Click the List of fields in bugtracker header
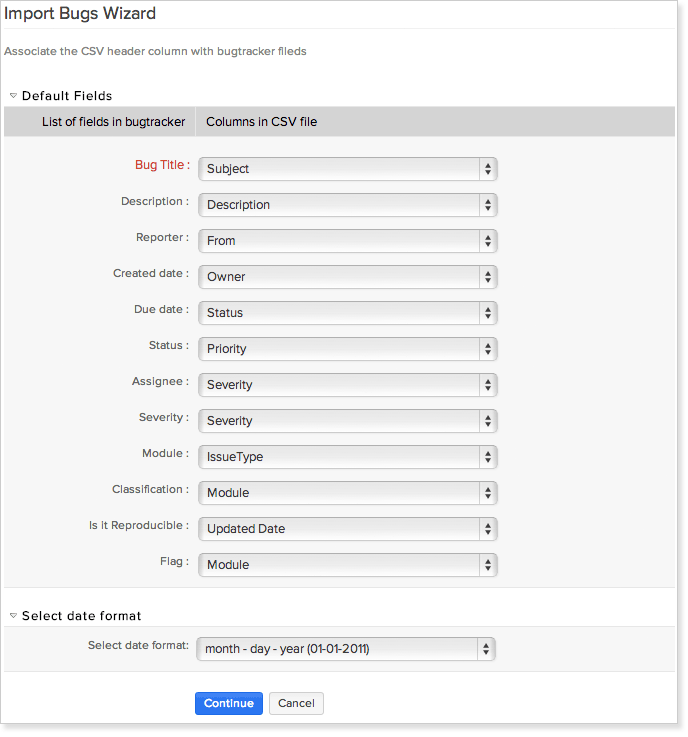Screen dimensions: 688x737 coord(113,122)
